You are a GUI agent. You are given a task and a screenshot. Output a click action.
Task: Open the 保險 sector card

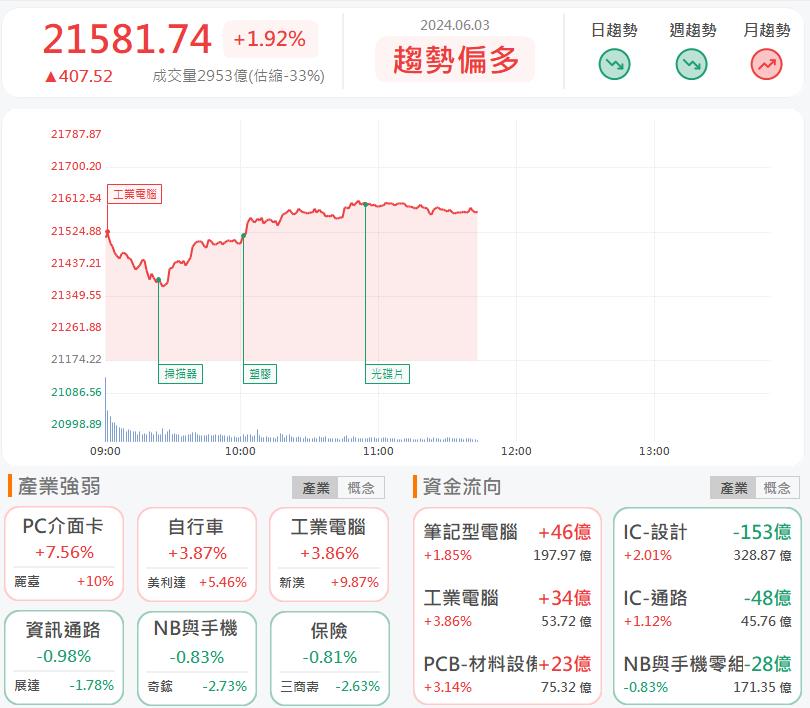coord(329,645)
